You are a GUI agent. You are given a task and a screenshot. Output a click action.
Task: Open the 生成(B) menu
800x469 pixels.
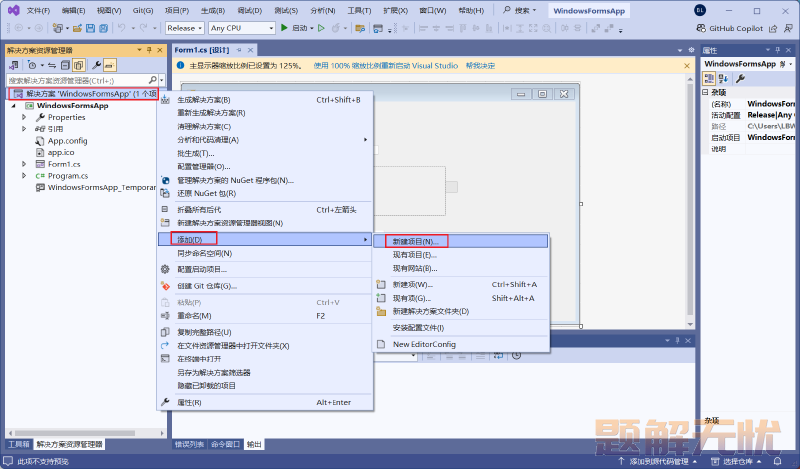click(x=213, y=10)
